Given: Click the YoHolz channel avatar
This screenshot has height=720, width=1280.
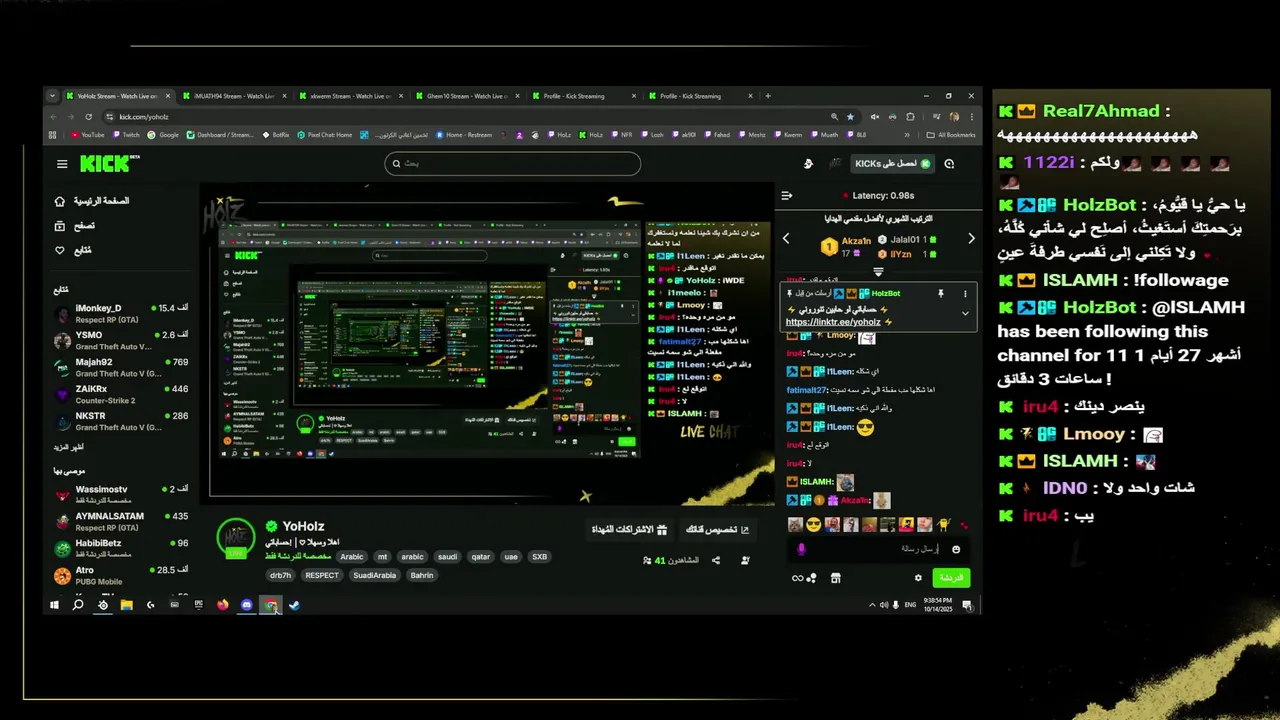Looking at the screenshot, I should [x=236, y=537].
